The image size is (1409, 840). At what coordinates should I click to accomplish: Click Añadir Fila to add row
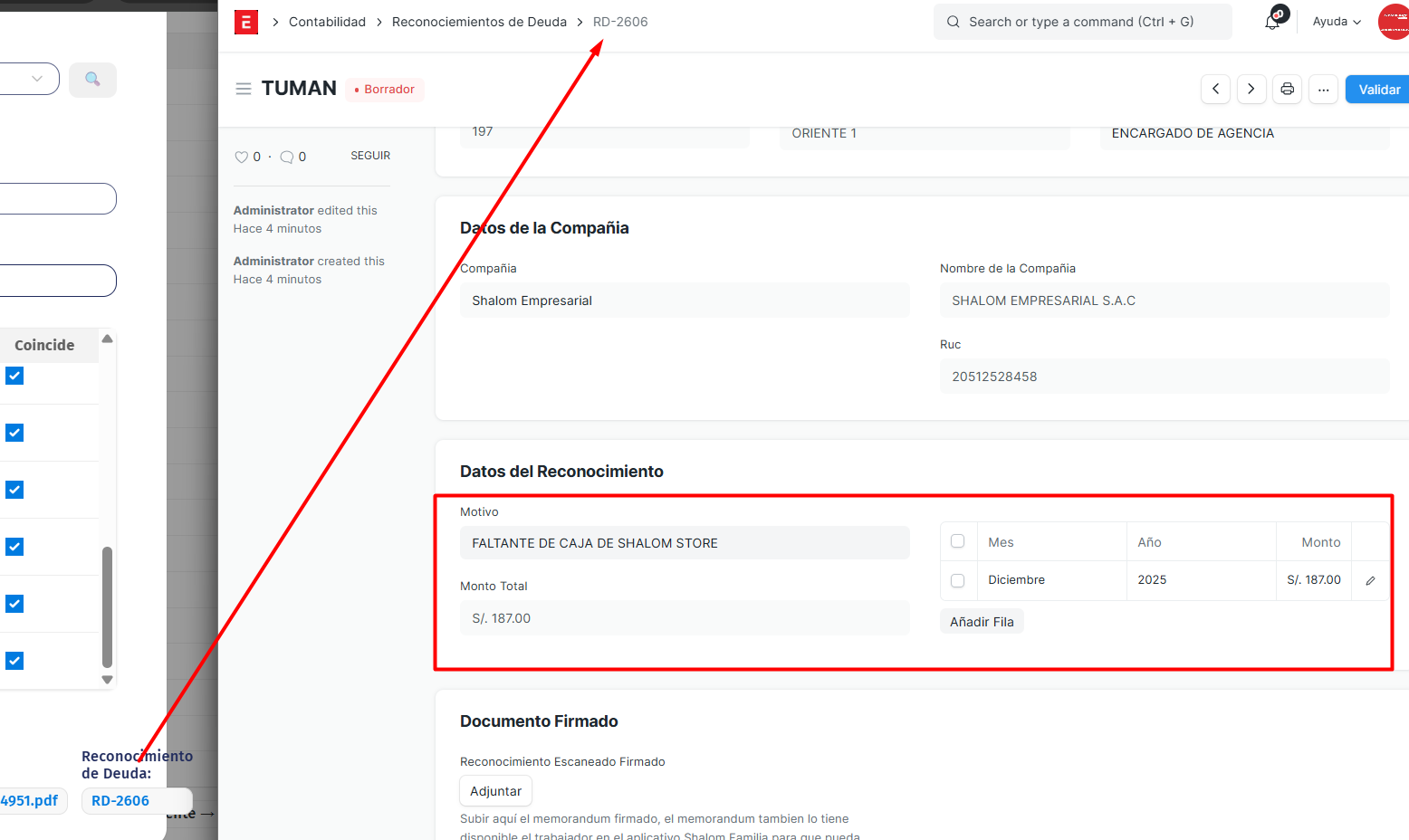point(982,622)
